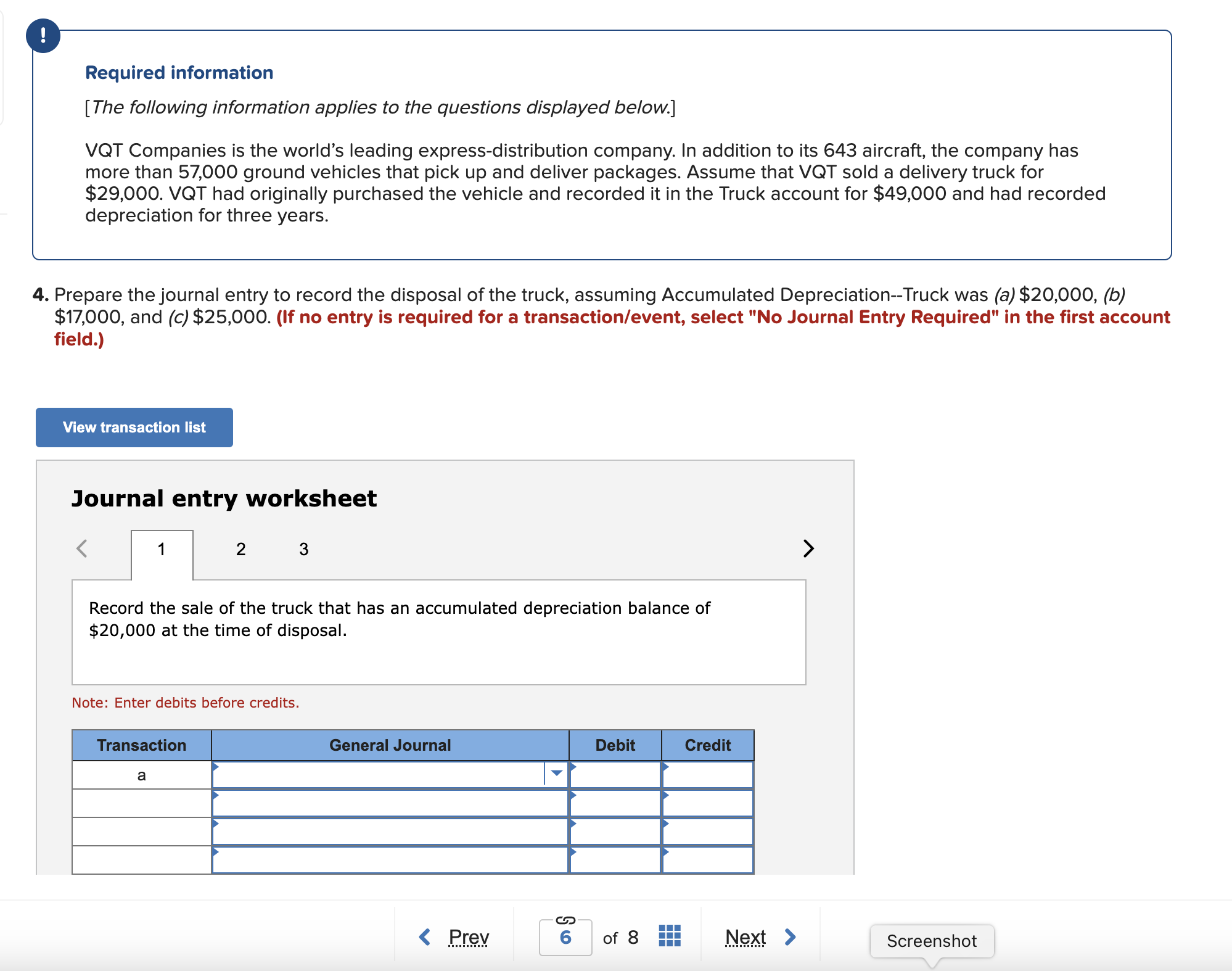Click the blue left arrow beside Prev
The width and height of the screenshot is (1232, 971).
(x=424, y=936)
